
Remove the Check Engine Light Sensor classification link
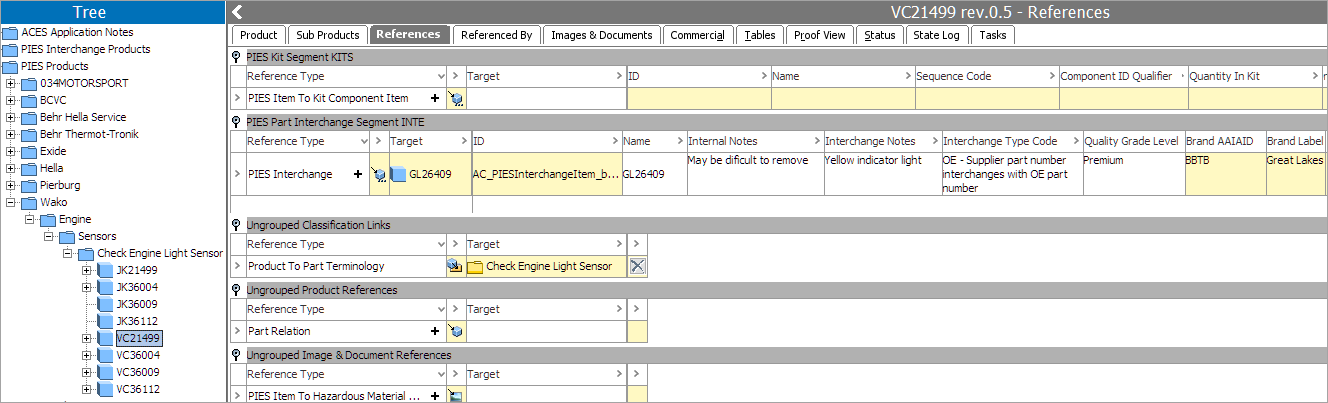[637, 266]
